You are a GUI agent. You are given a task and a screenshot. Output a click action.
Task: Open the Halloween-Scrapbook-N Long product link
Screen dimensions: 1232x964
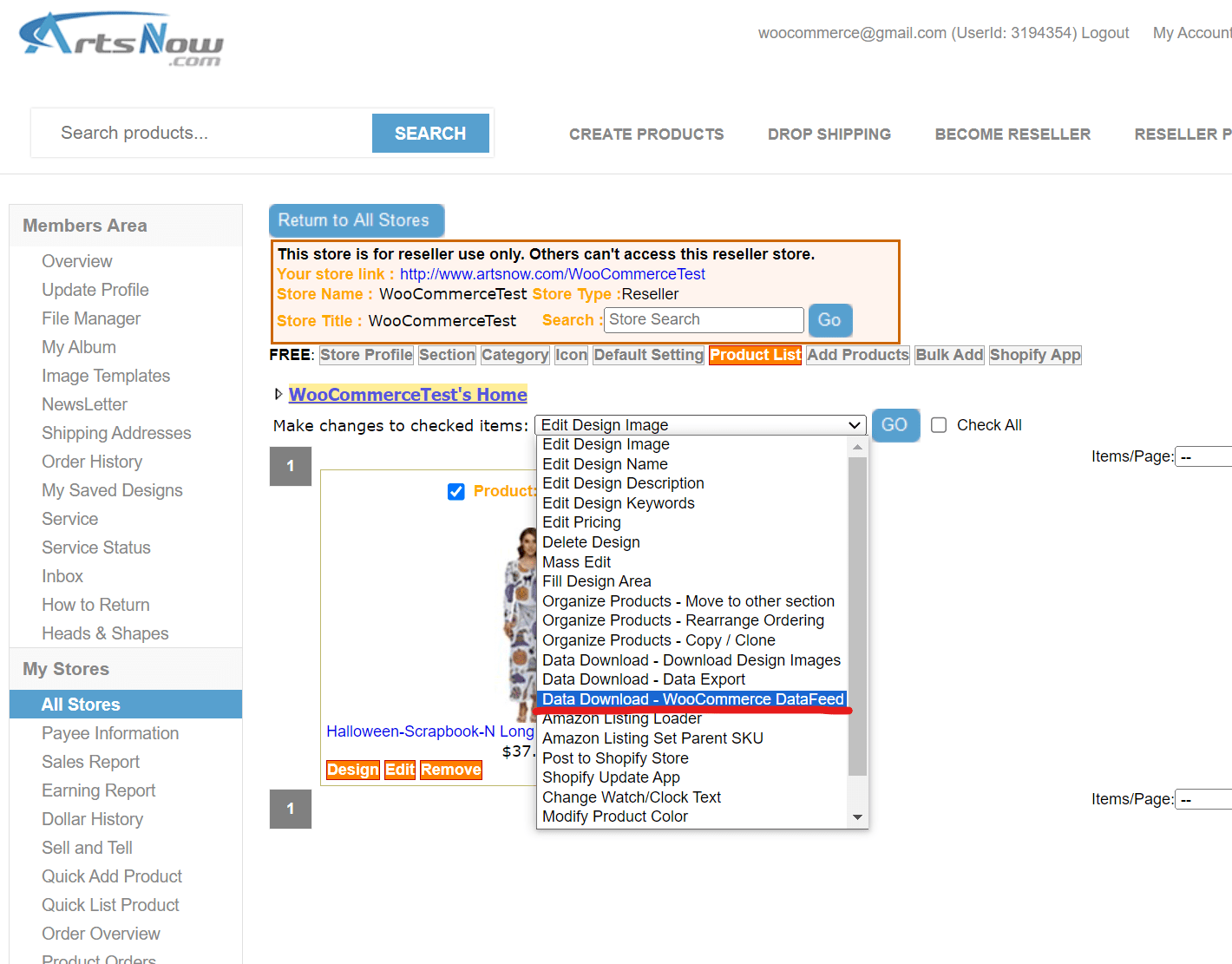click(x=429, y=731)
